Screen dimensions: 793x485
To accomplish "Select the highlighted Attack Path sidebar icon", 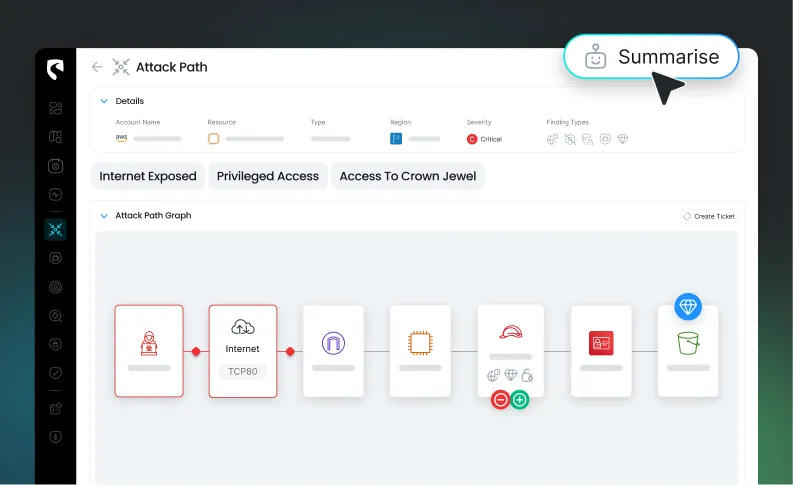I will click(55, 230).
